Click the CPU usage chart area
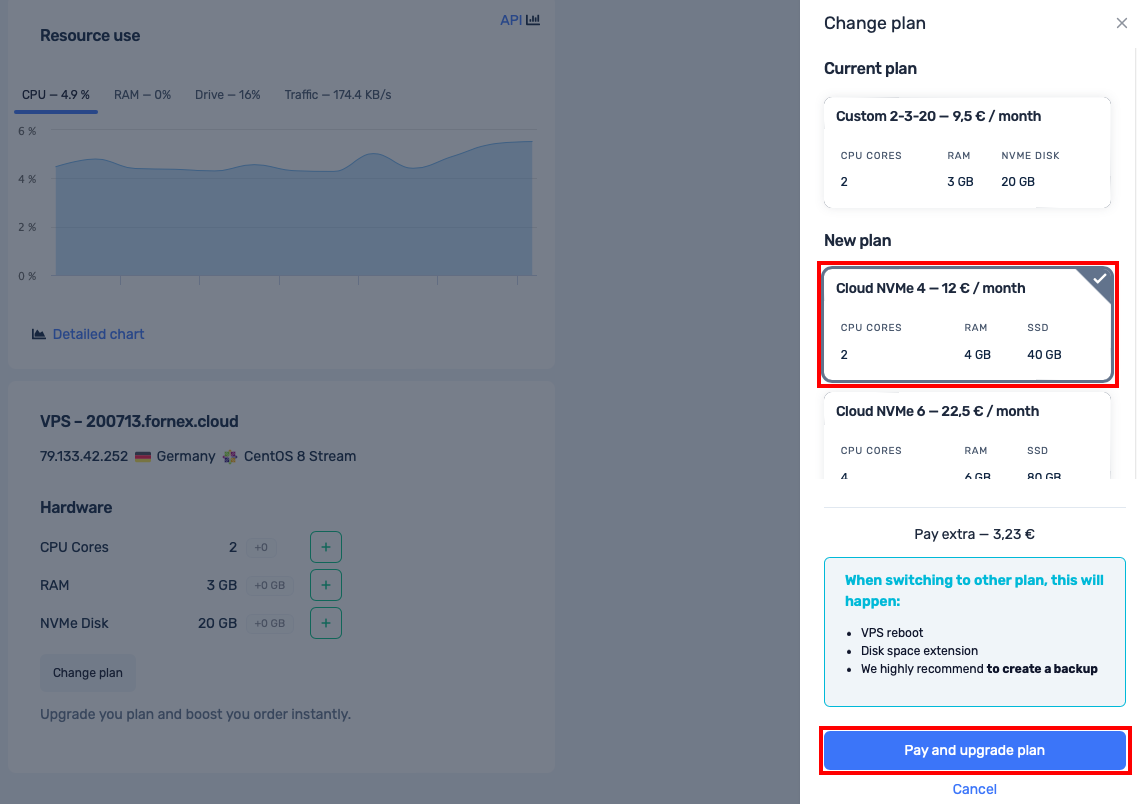 (294, 209)
